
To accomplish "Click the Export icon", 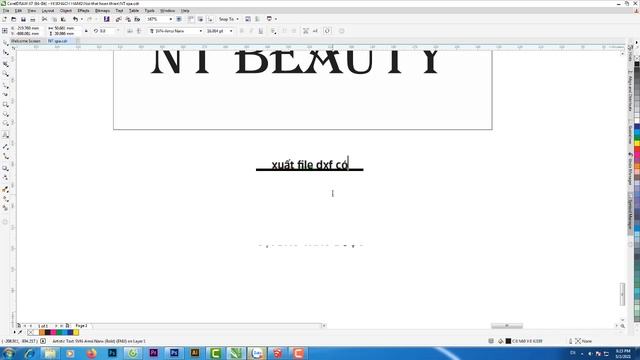I will point(128,19).
